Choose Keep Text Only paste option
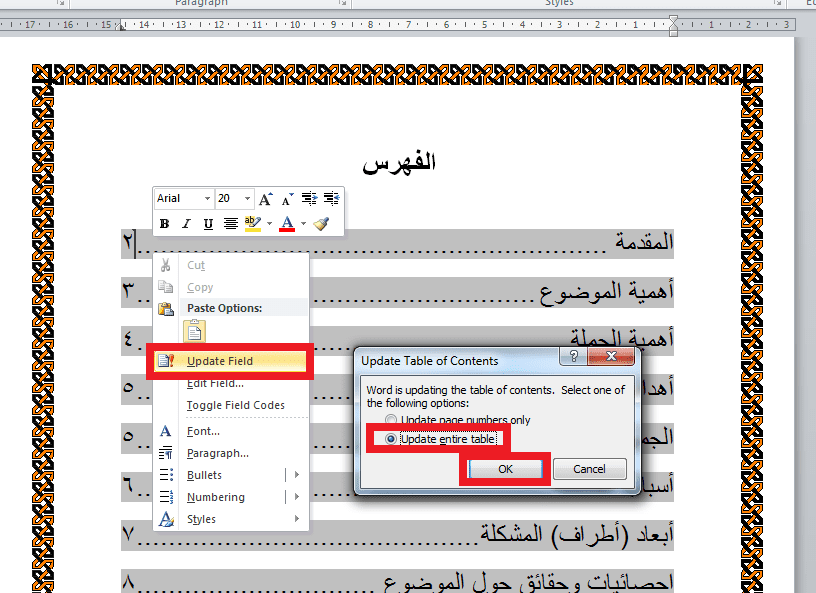This screenshot has width=816, height=593. click(x=195, y=331)
